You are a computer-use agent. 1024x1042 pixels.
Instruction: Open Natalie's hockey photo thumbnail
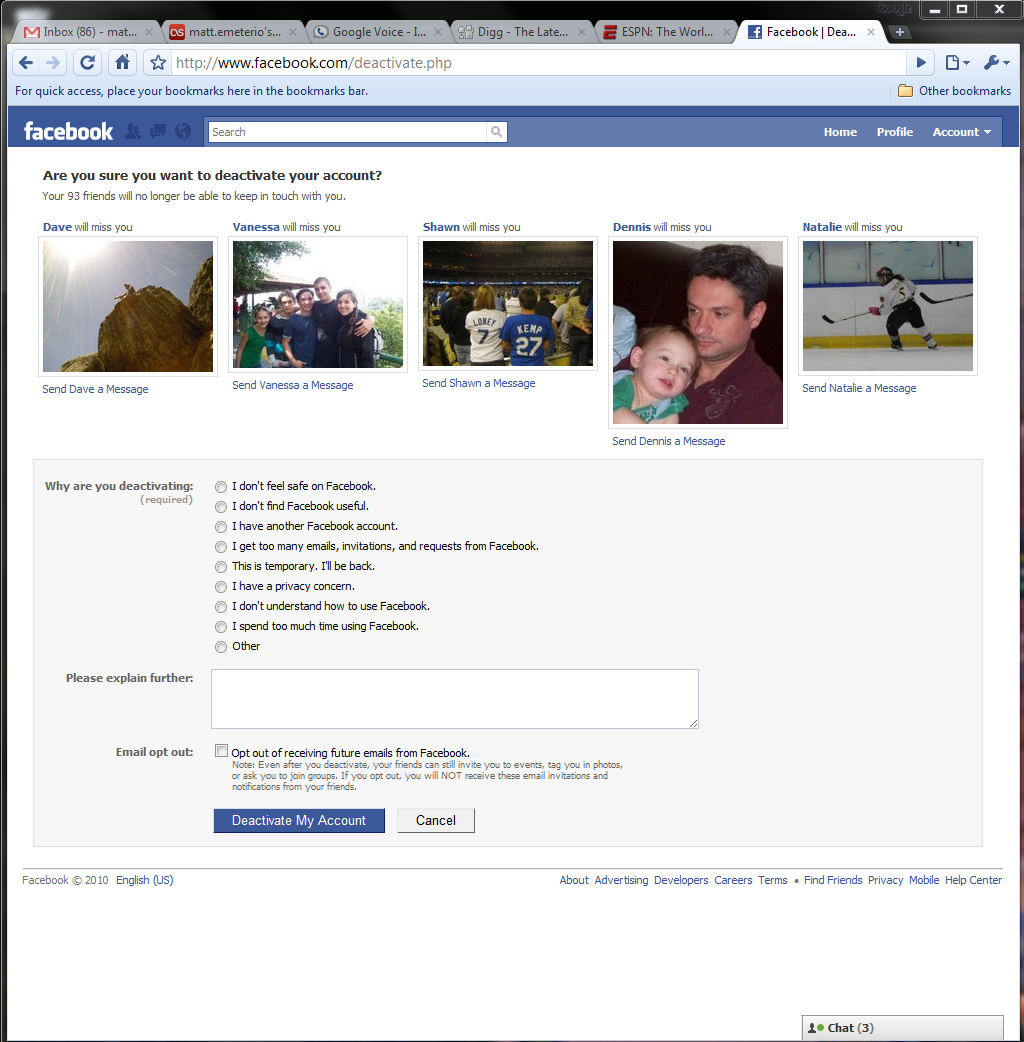tap(888, 306)
